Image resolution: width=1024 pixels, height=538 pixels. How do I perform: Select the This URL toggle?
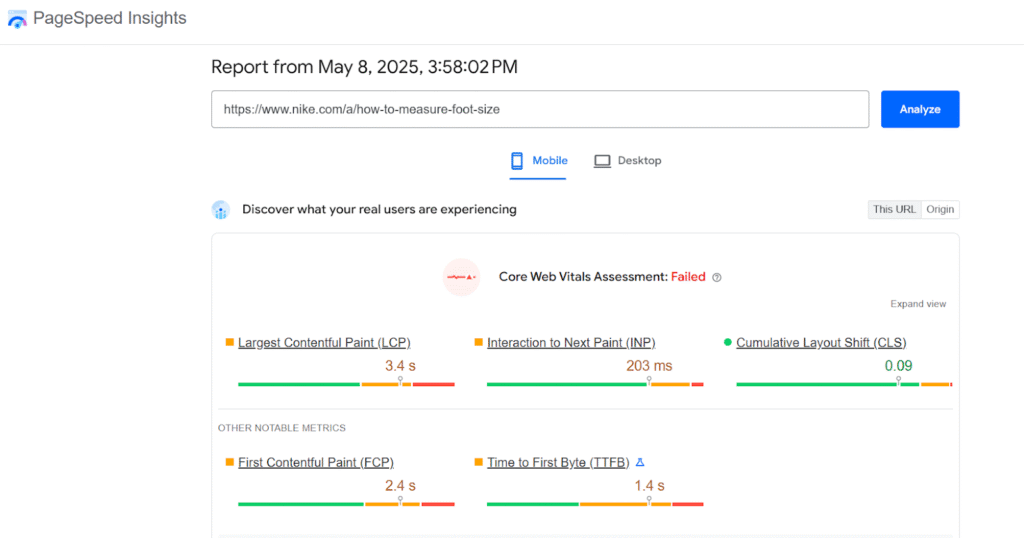(894, 209)
